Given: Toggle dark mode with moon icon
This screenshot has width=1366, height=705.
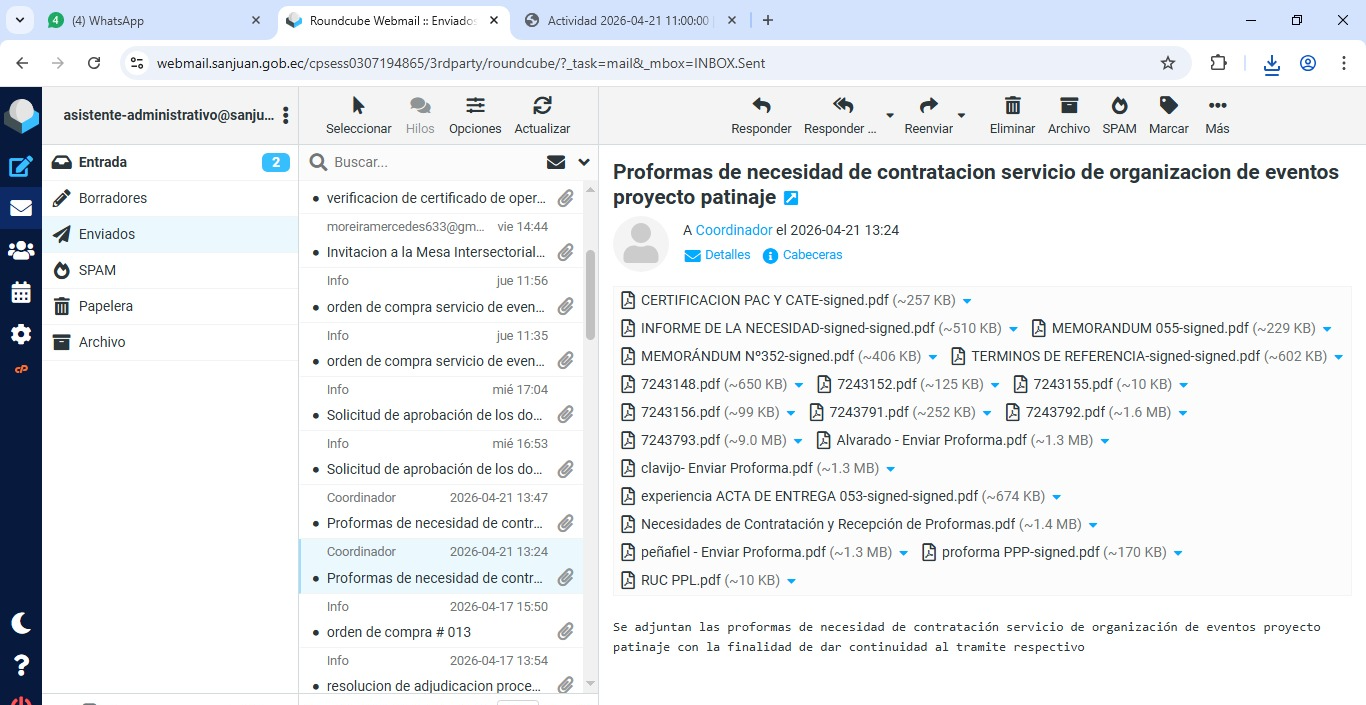Looking at the screenshot, I should [21, 623].
